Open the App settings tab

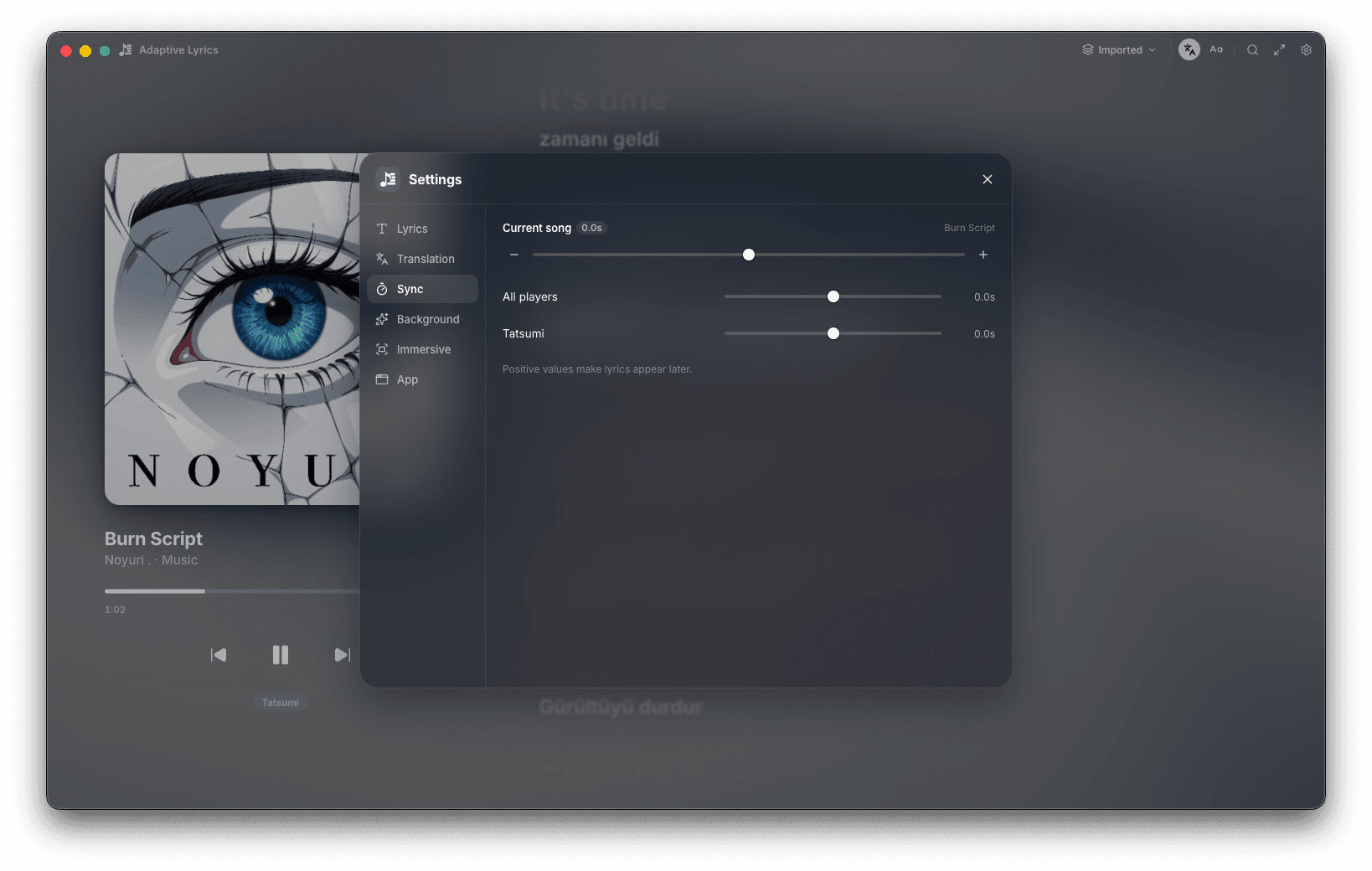click(422, 379)
